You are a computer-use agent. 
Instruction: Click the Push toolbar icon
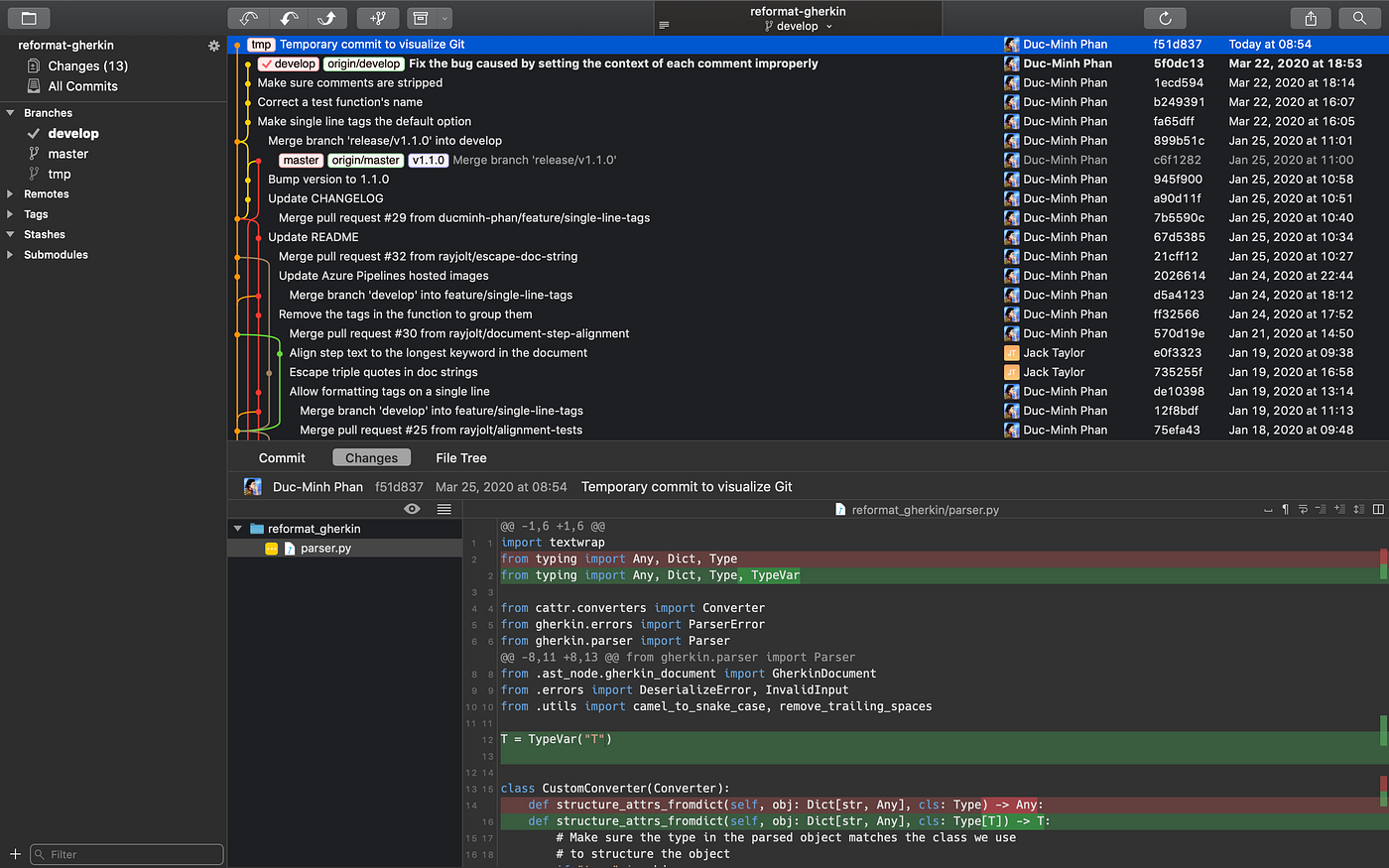pos(327,18)
